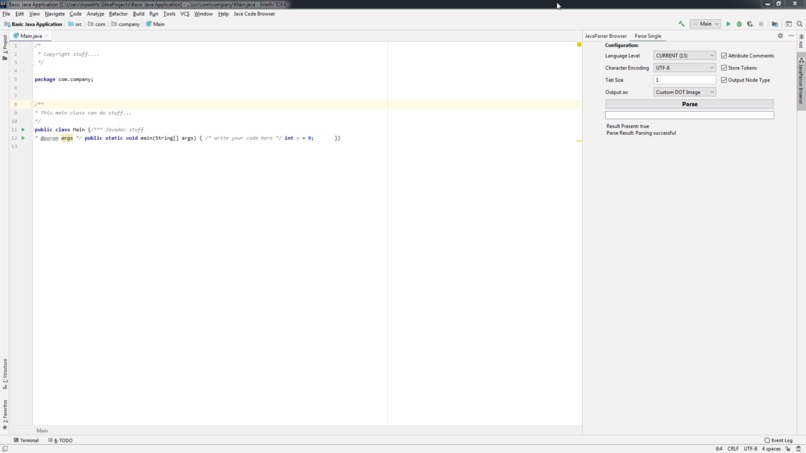The height and width of the screenshot is (453, 806).
Task: Hide the JavaParser panel with minus icon
Action: [x=791, y=36]
